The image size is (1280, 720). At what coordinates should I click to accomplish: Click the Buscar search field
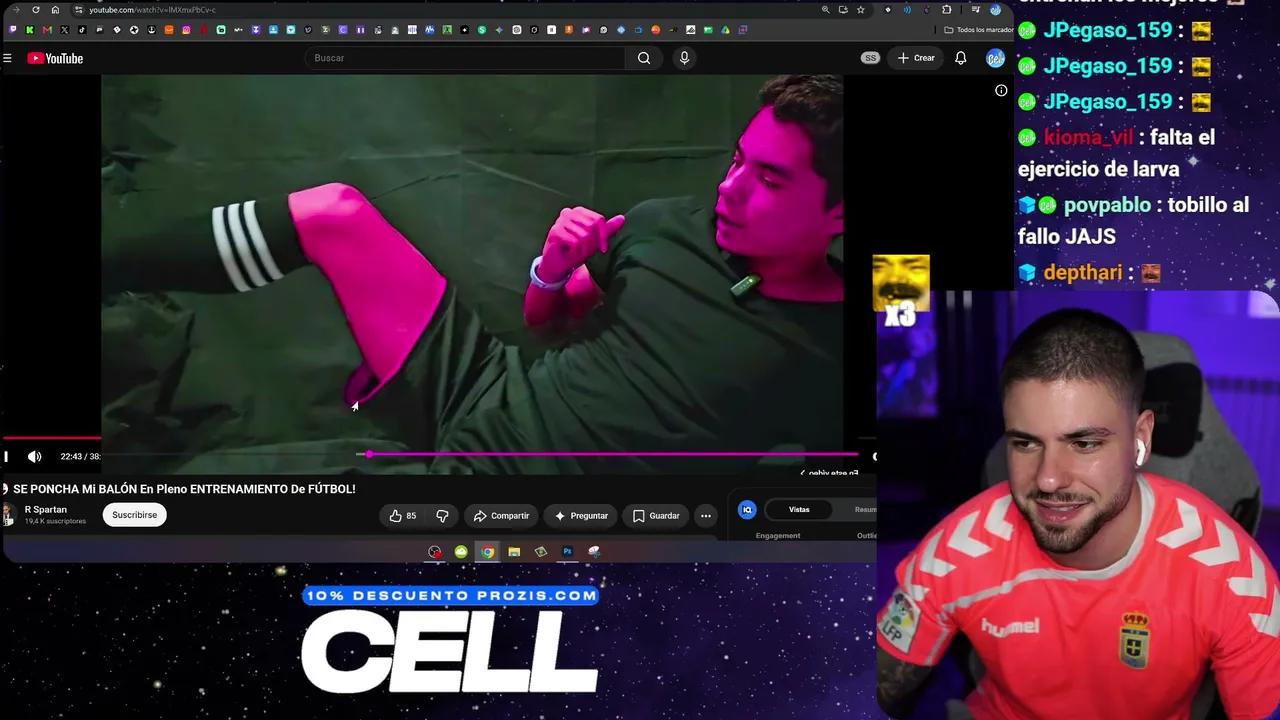tap(467, 58)
